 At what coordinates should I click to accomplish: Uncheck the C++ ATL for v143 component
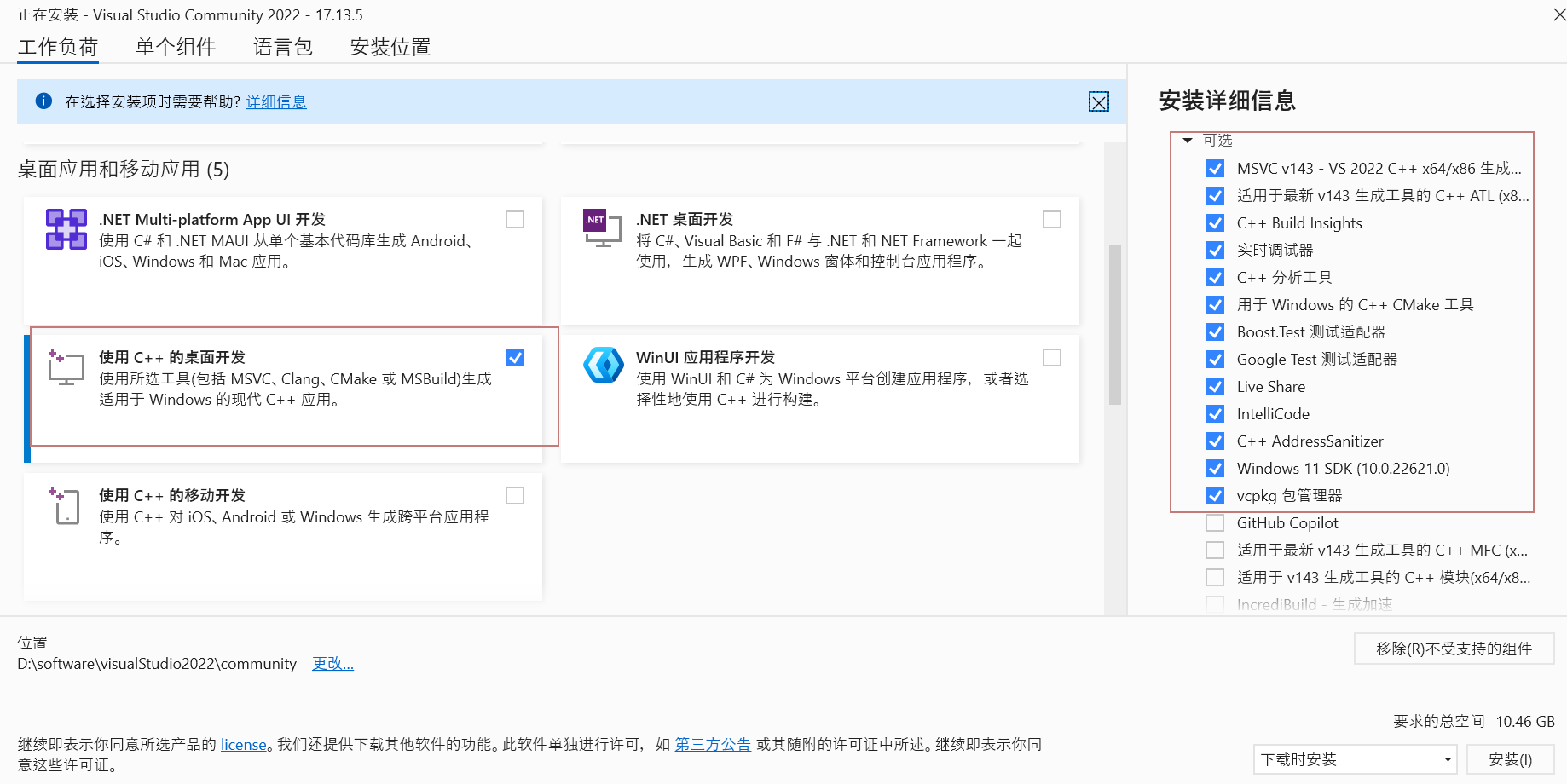[x=1215, y=196]
